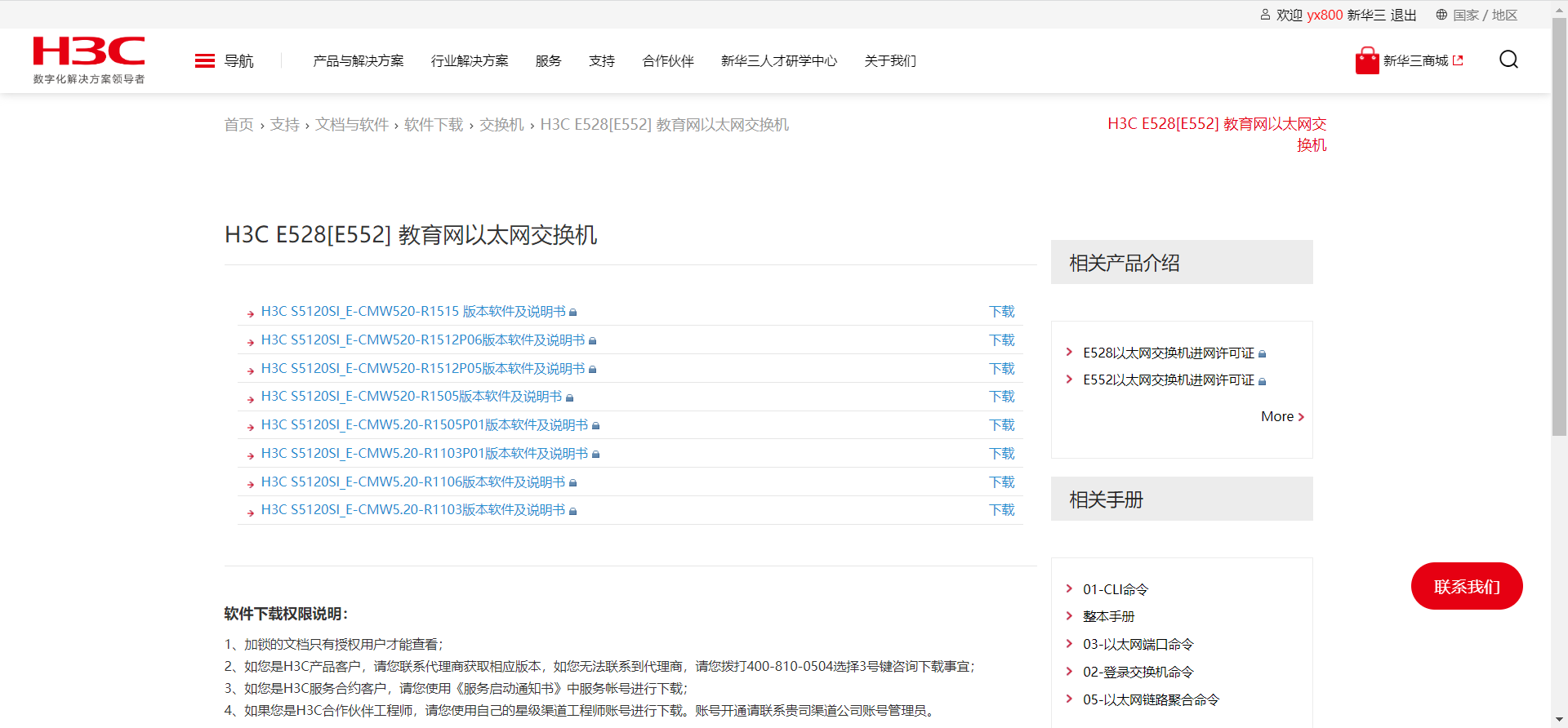1568x728 pixels.
Task: Click the globe country/region icon
Action: click(1441, 15)
